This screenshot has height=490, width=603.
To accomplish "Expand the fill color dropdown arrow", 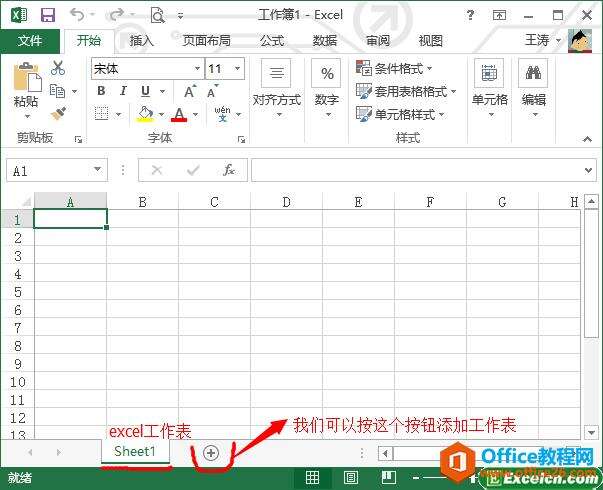I will pos(162,114).
